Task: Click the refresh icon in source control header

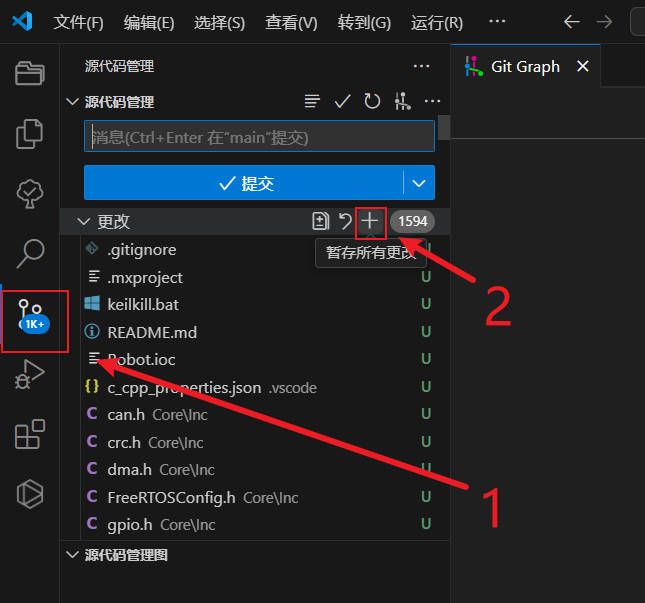Action: coord(372,101)
